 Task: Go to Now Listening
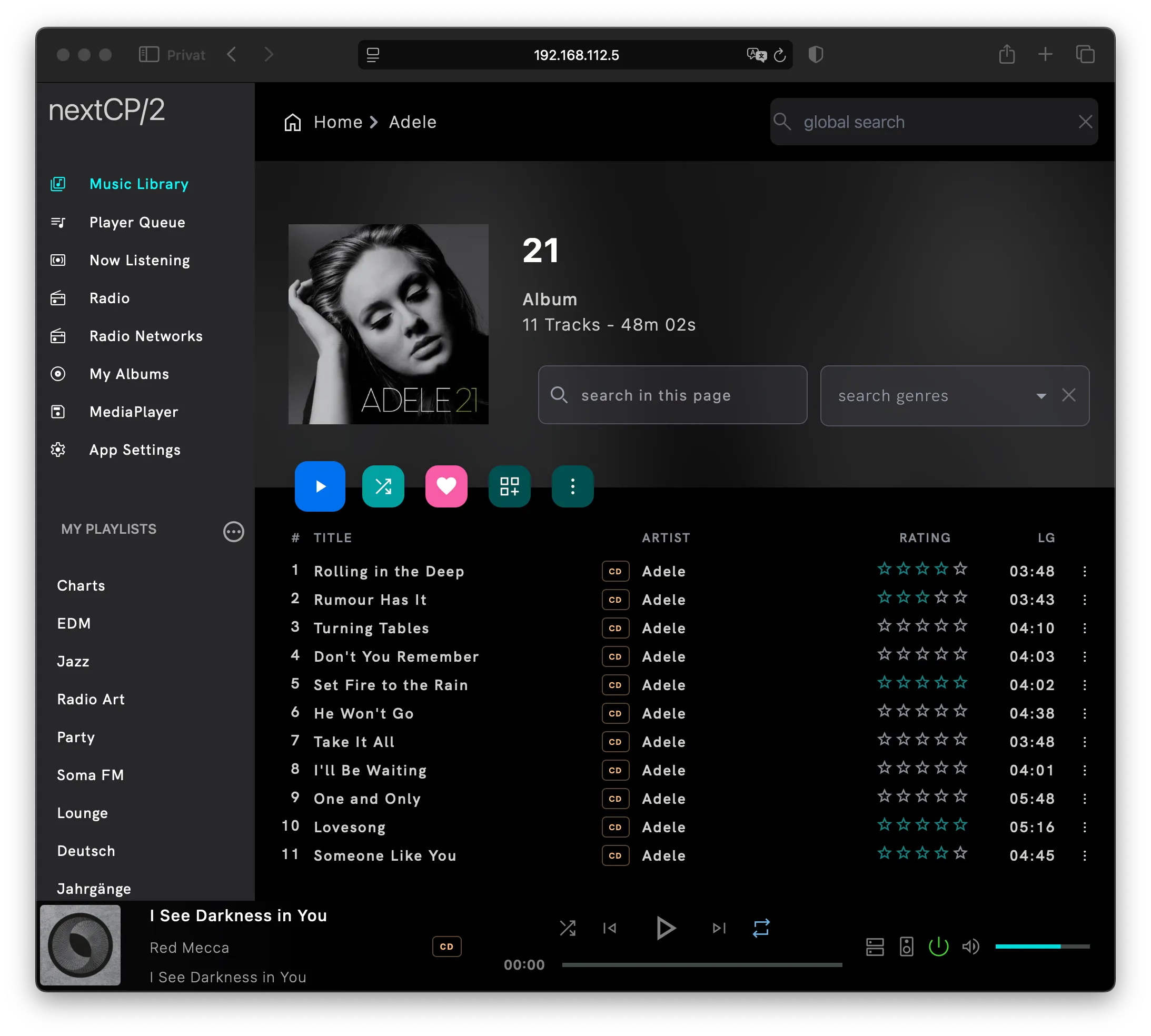point(140,260)
